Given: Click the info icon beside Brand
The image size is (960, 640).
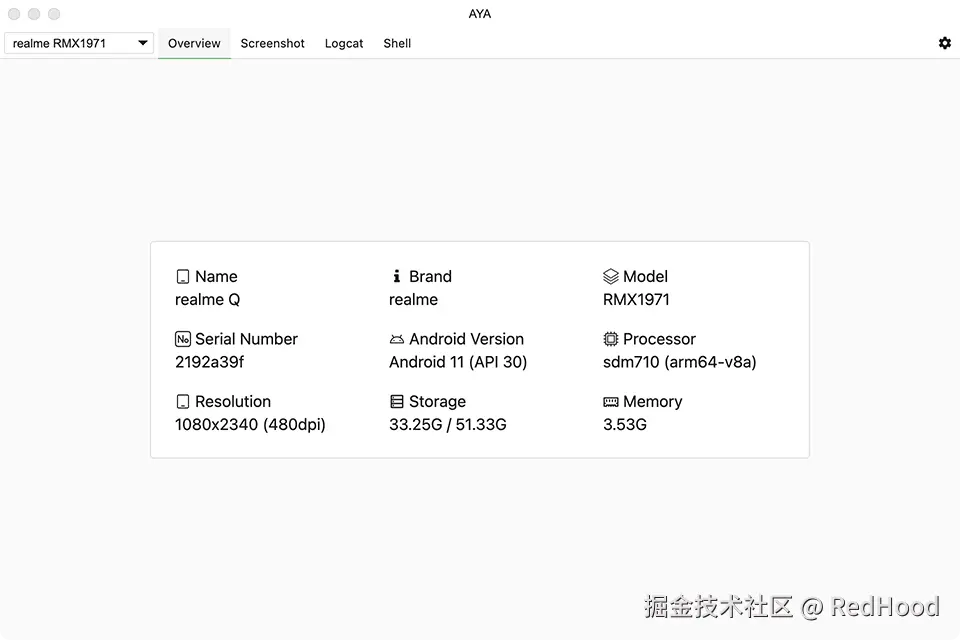Looking at the screenshot, I should (397, 276).
